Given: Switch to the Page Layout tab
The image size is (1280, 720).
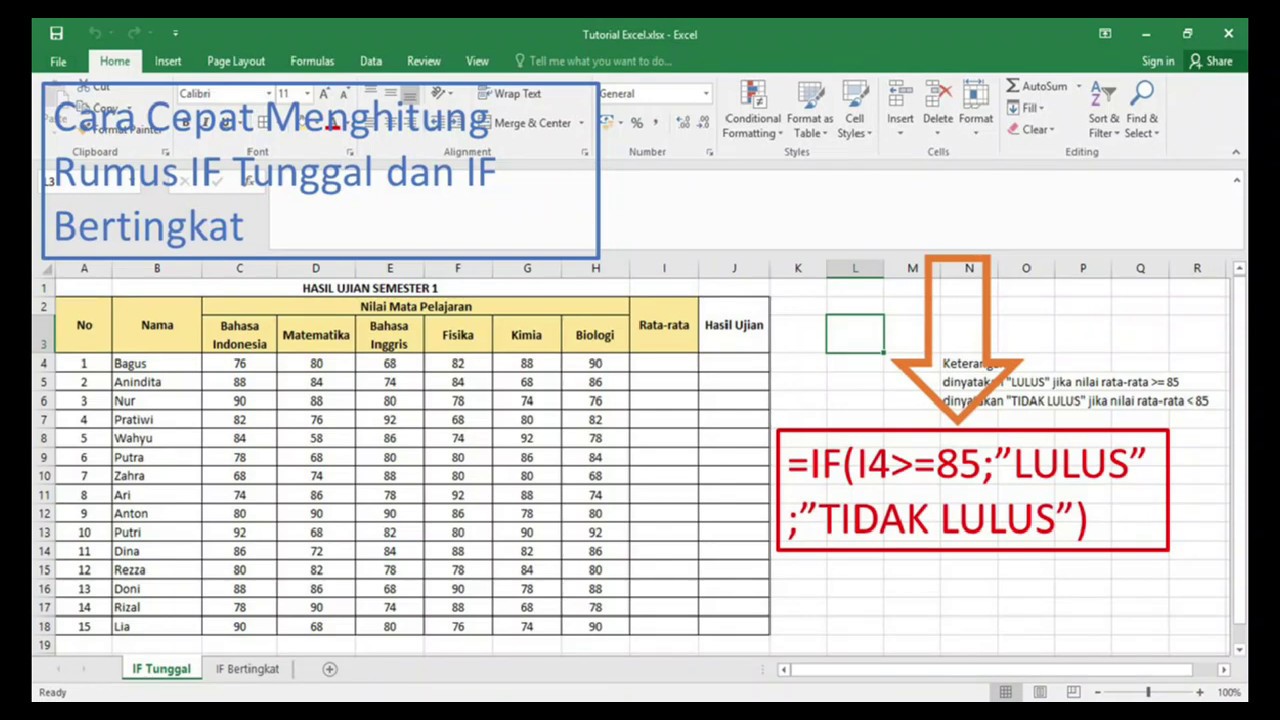Looking at the screenshot, I should click(236, 62).
